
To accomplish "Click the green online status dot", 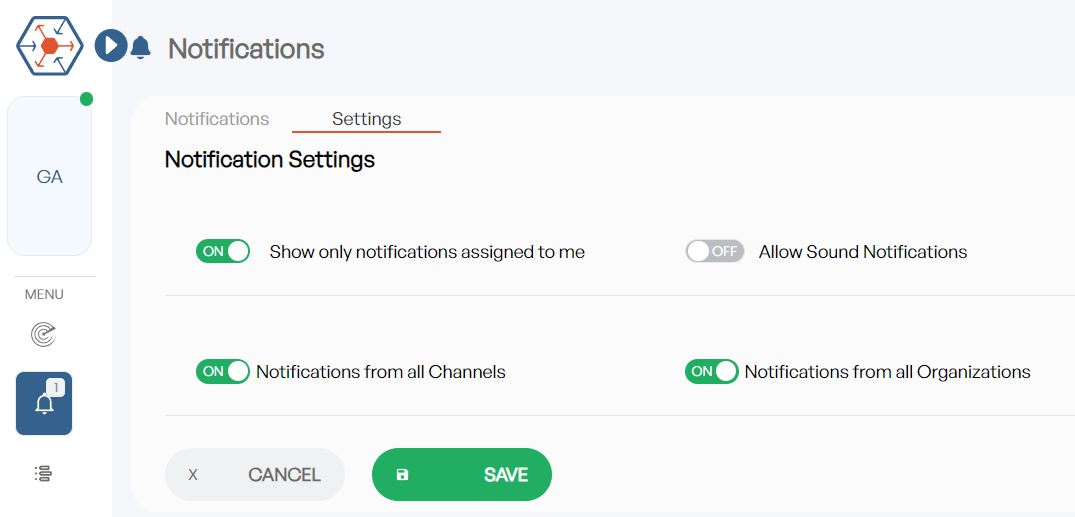I will point(86,99).
